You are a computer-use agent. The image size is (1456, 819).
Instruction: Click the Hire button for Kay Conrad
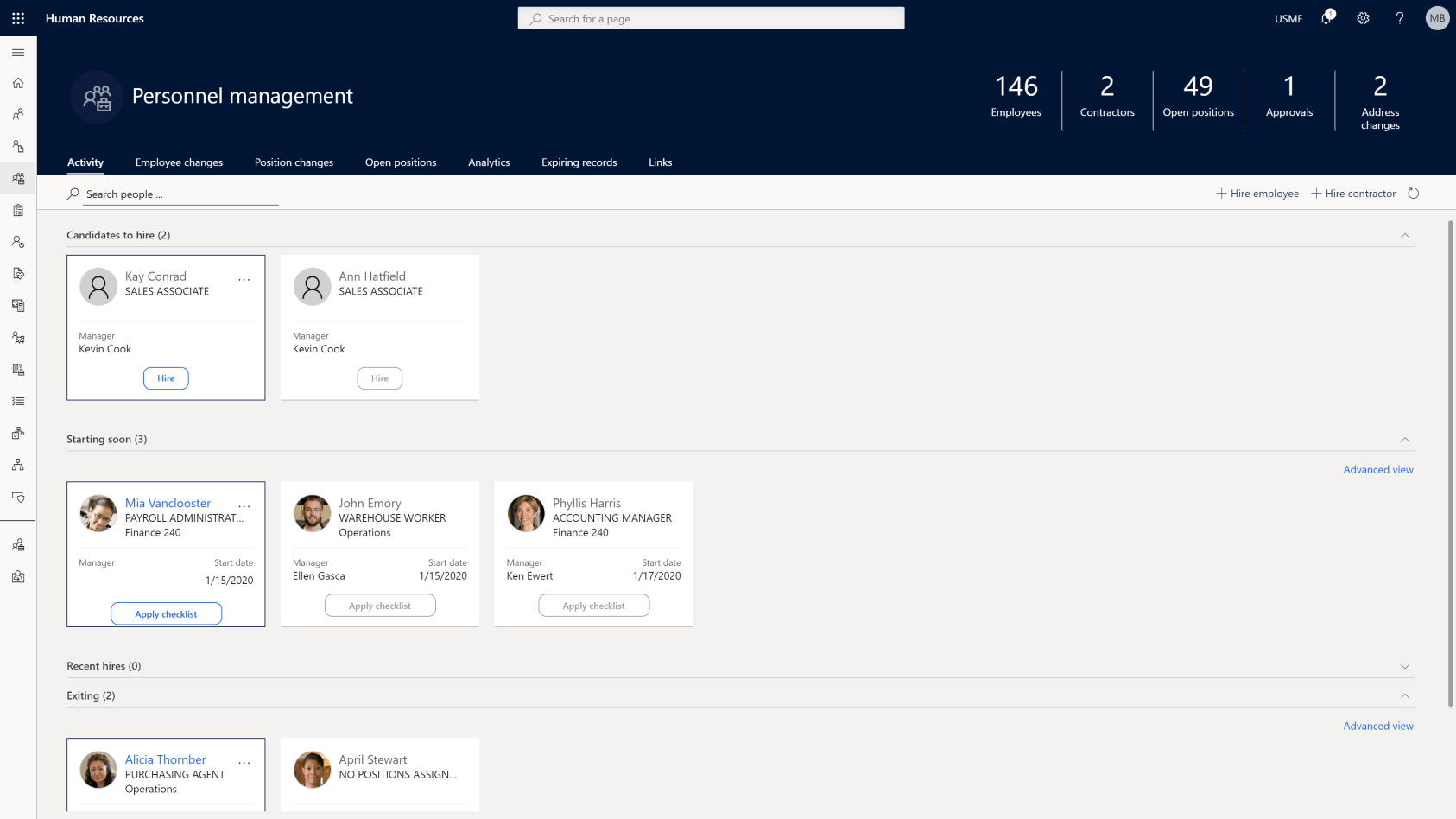166,378
